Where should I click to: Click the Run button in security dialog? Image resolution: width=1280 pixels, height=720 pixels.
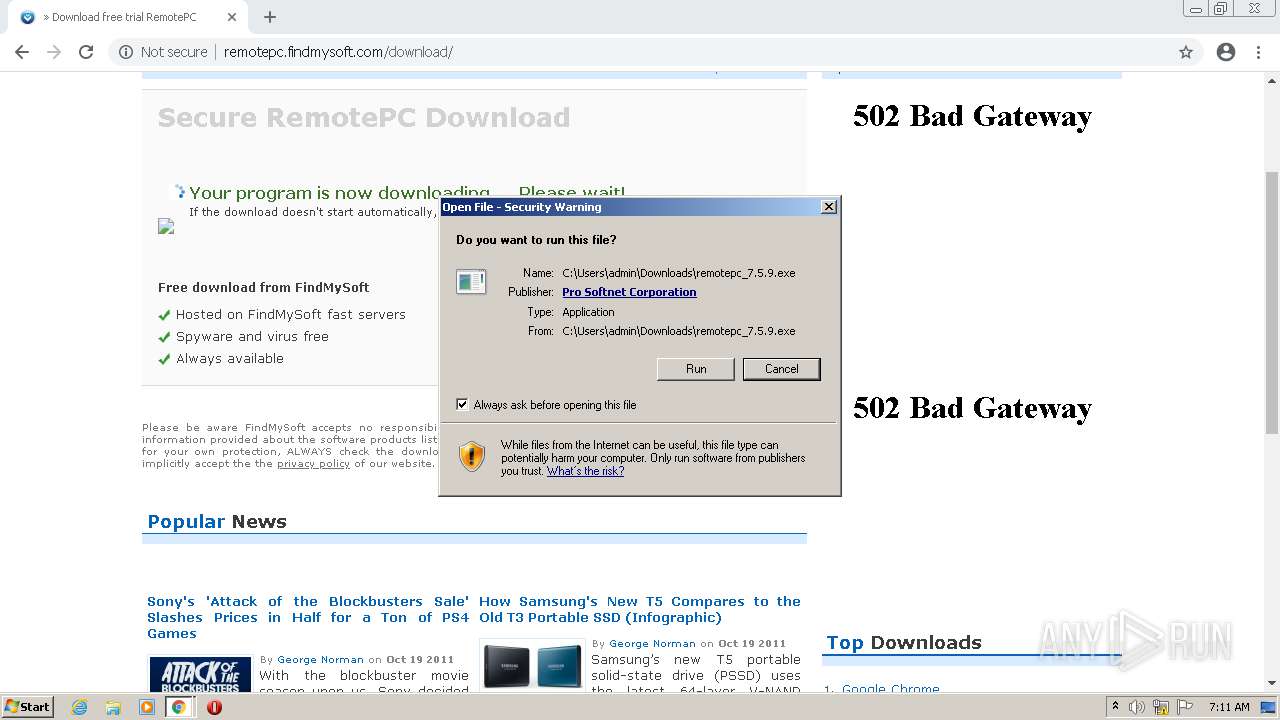tap(696, 369)
